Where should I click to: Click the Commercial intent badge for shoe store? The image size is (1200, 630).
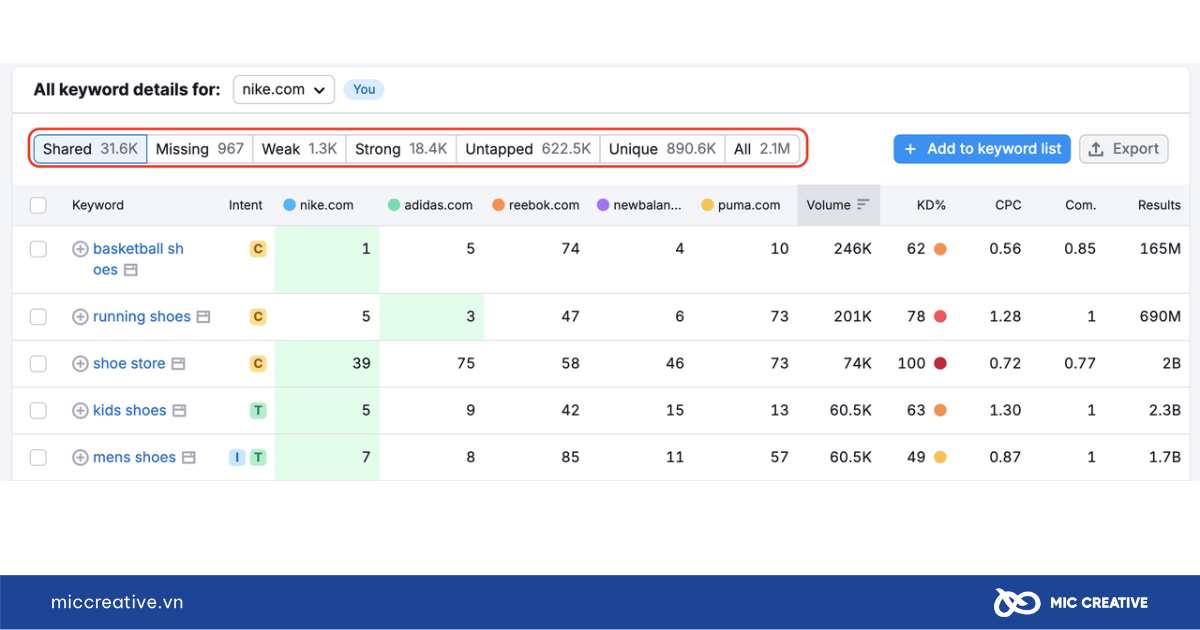point(258,364)
